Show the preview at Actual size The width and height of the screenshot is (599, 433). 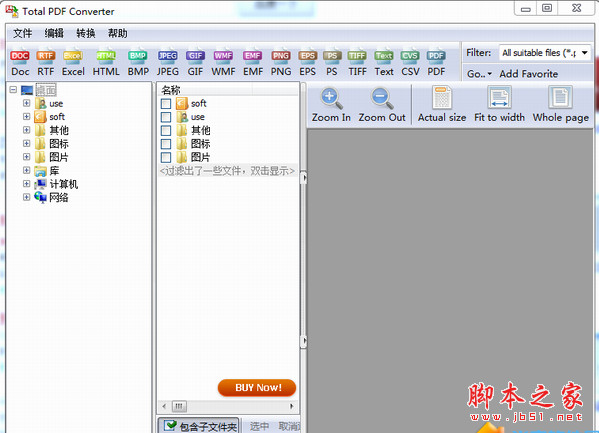tap(442, 104)
